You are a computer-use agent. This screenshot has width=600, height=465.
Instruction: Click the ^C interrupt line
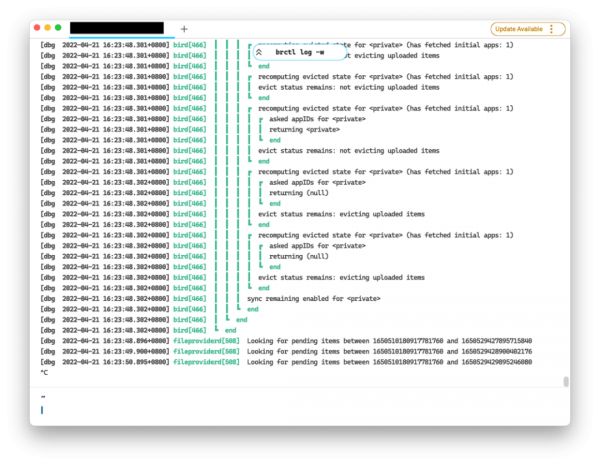[44, 373]
